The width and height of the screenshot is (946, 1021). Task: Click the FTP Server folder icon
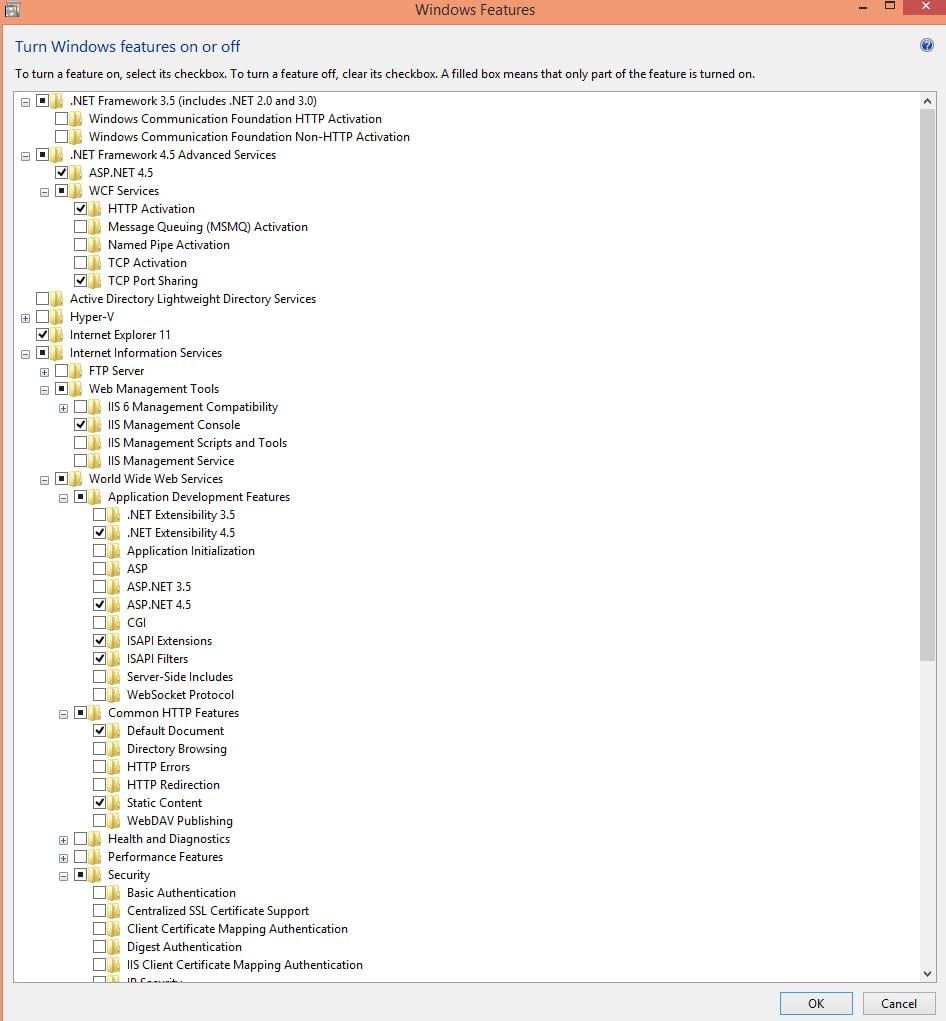[76, 371]
